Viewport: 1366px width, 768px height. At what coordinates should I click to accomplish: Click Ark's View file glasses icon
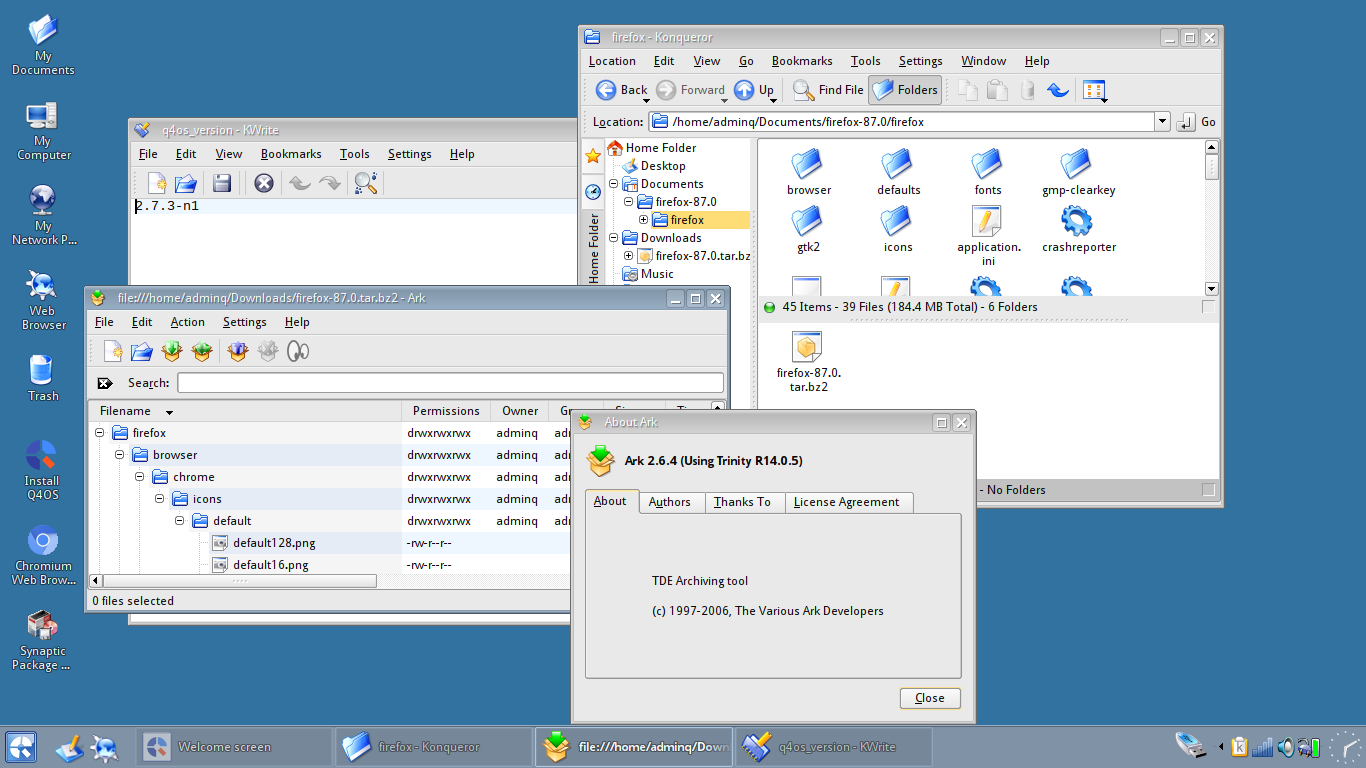pos(297,351)
